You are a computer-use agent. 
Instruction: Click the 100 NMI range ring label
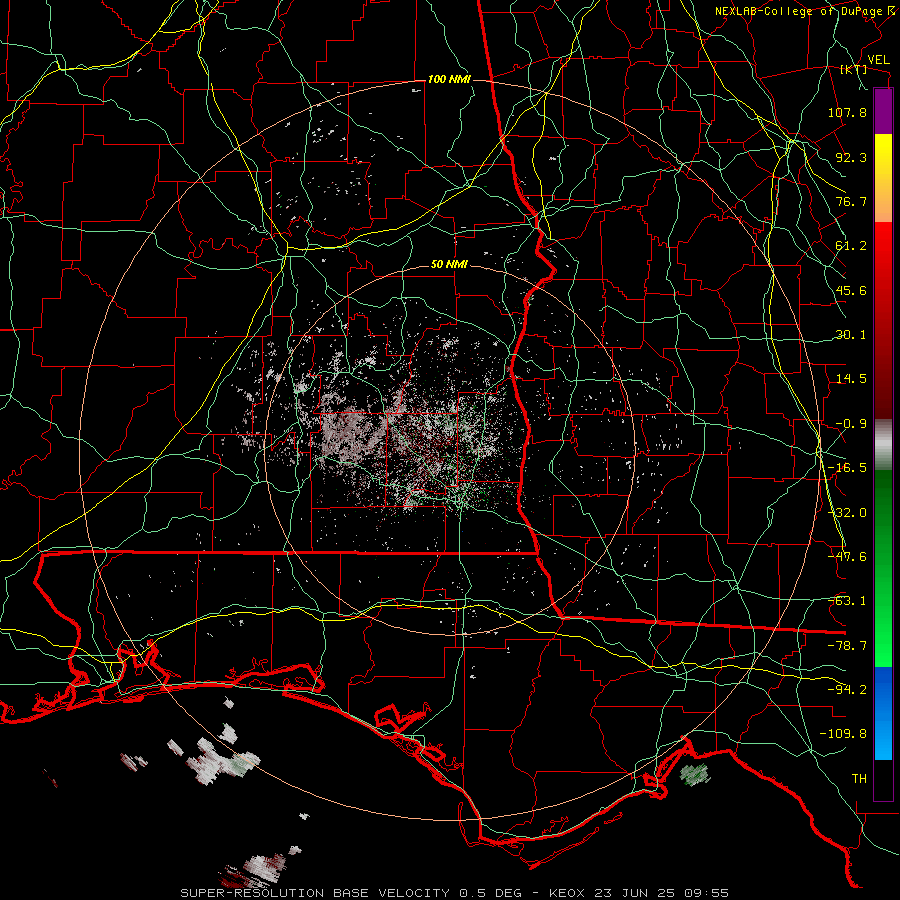(x=449, y=79)
